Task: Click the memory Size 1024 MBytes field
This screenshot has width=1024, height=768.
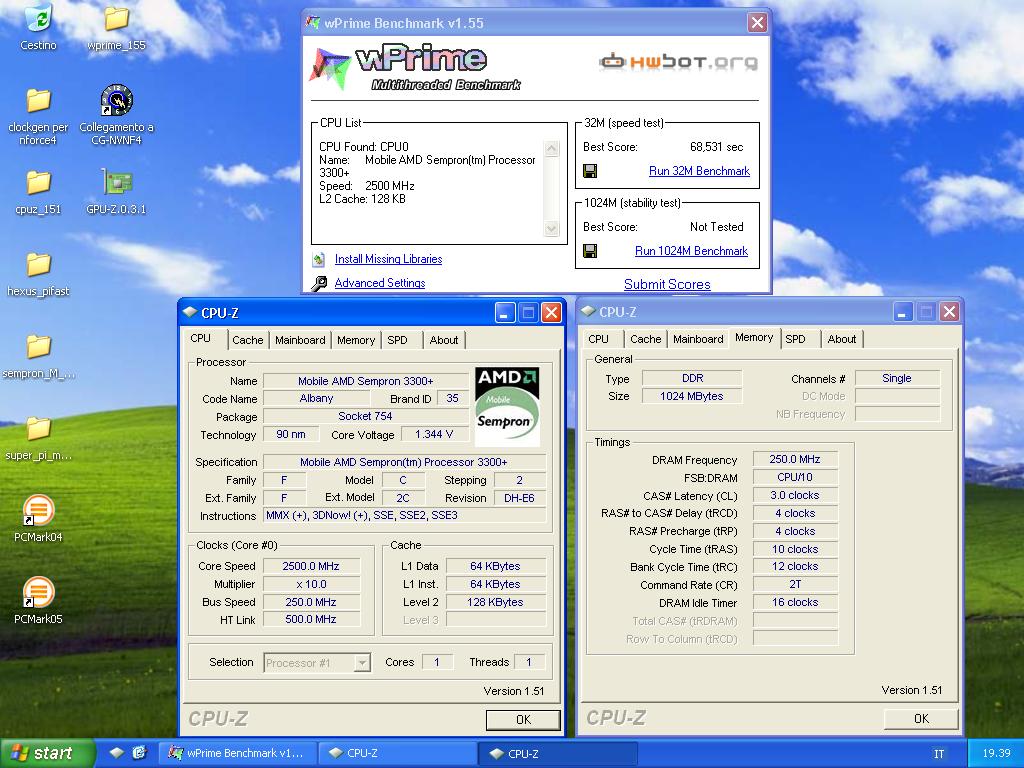Action: click(x=692, y=396)
